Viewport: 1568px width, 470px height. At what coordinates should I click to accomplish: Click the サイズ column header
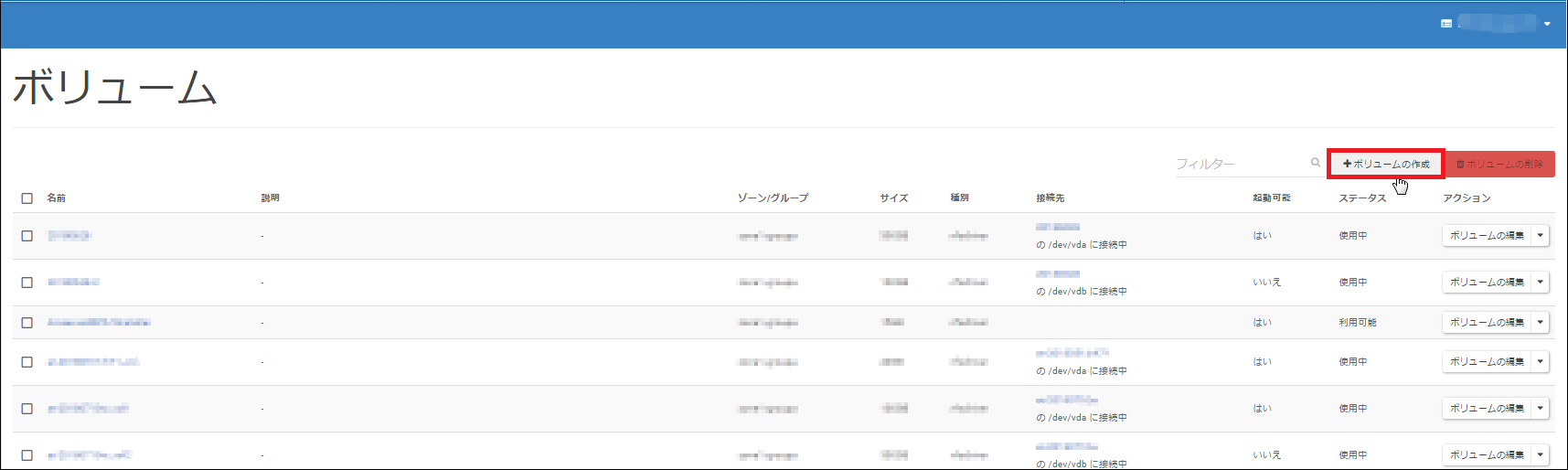pyautogui.click(x=893, y=198)
